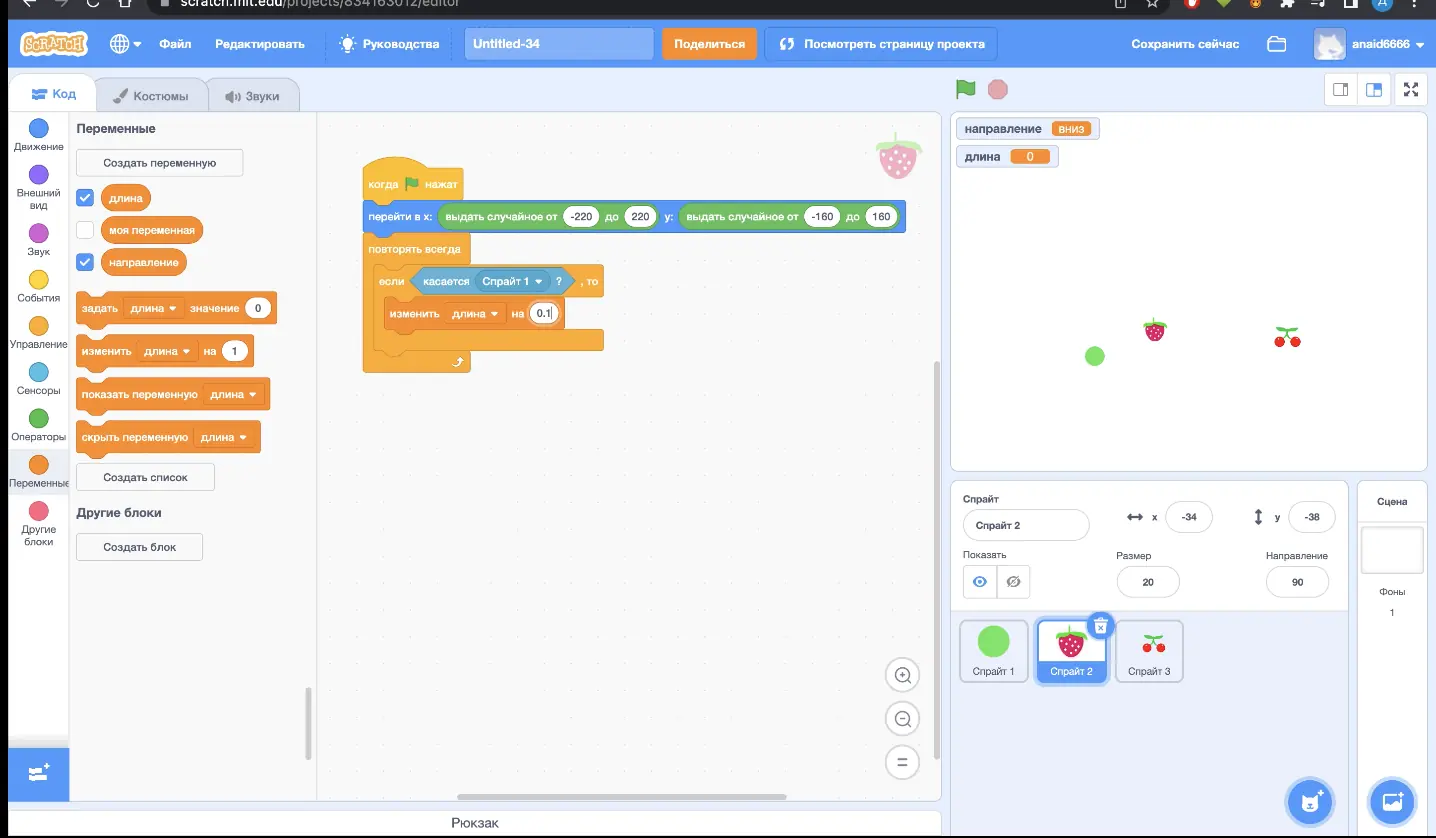
Task: Open the add extension button
Action: pos(38,774)
